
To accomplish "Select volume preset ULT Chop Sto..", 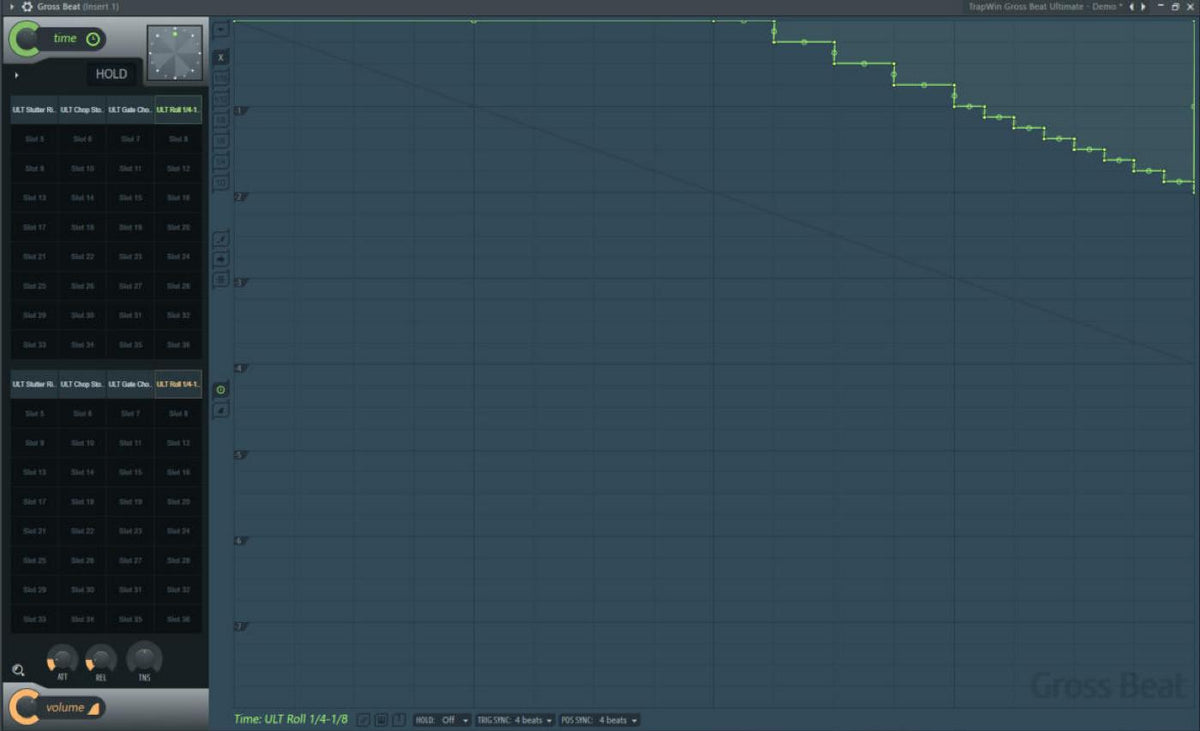I will click(x=82, y=384).
